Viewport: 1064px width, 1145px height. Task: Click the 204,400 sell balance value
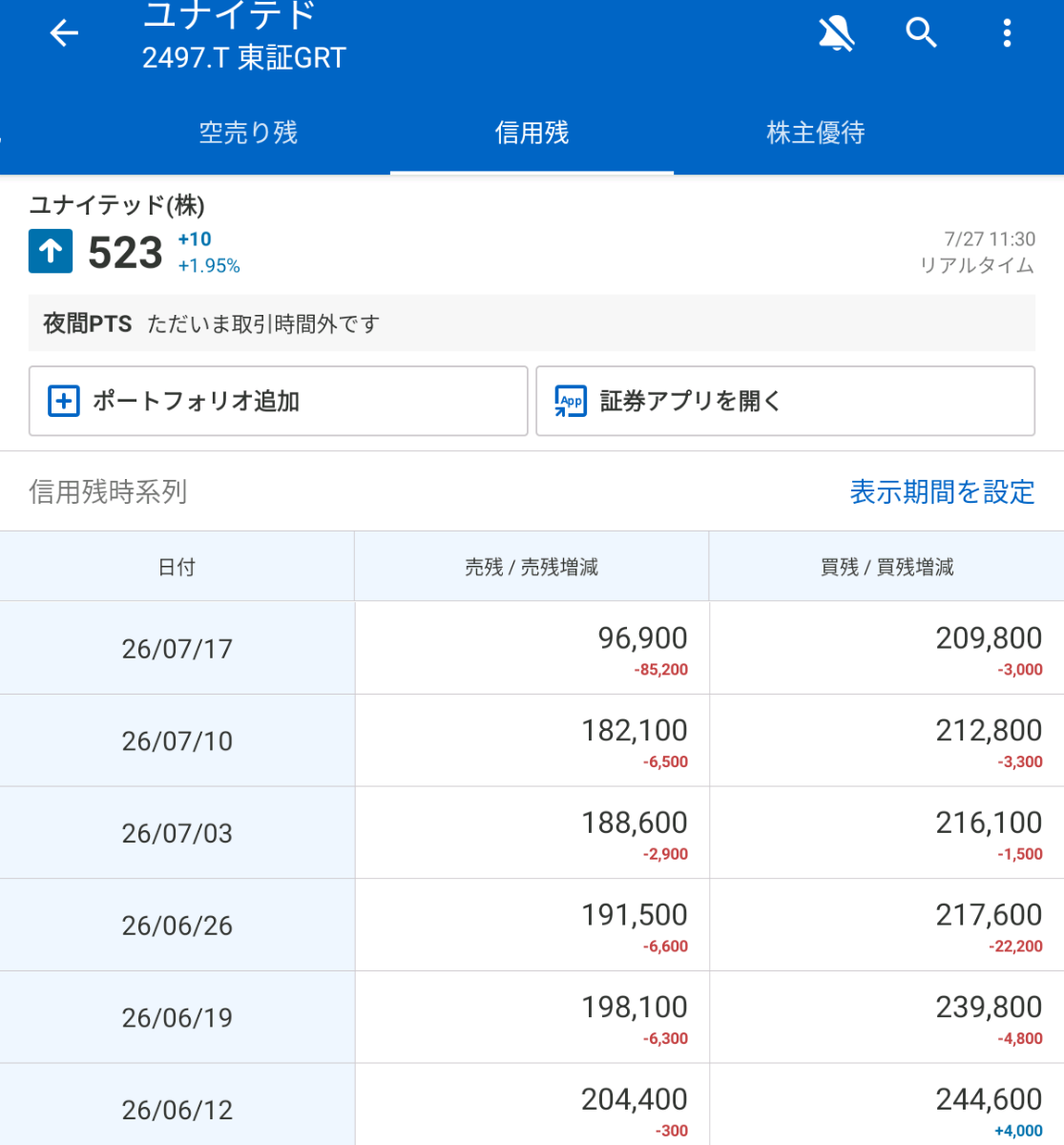635,1099
